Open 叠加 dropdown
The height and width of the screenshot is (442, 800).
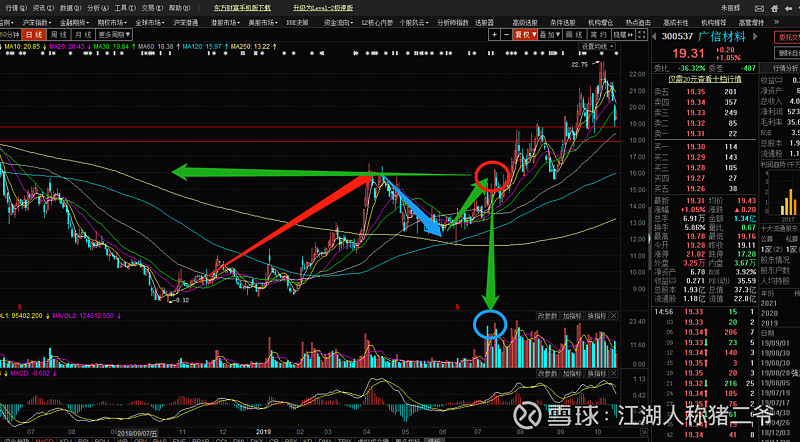coord(550,35)
